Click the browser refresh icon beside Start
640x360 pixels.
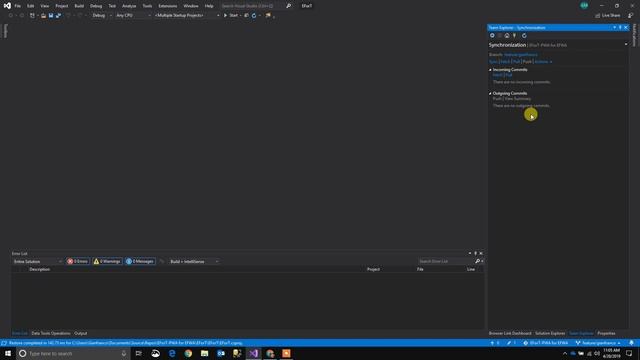[x=254, y=16]
